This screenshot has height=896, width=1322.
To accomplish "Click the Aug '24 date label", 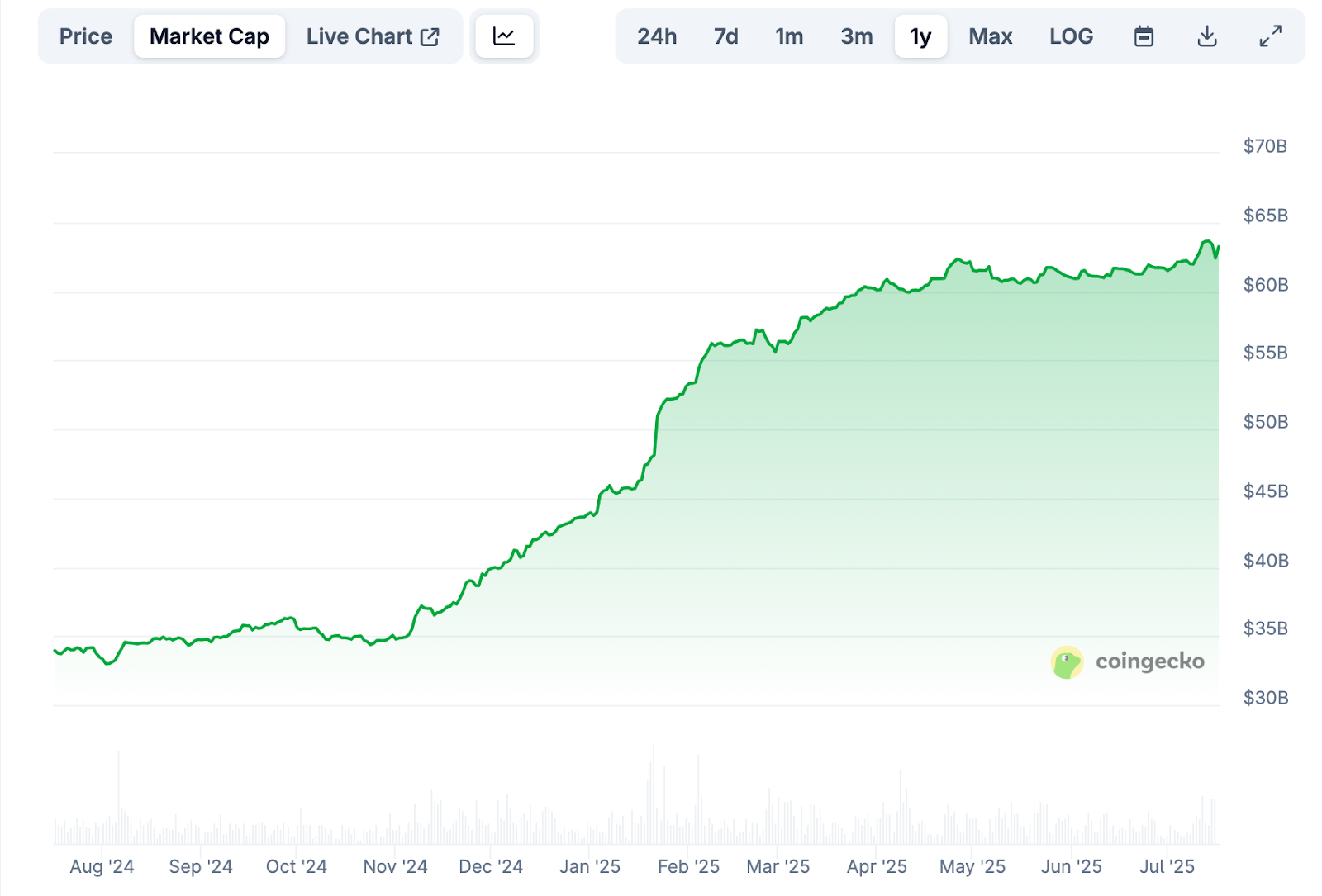I will [102, 866].
